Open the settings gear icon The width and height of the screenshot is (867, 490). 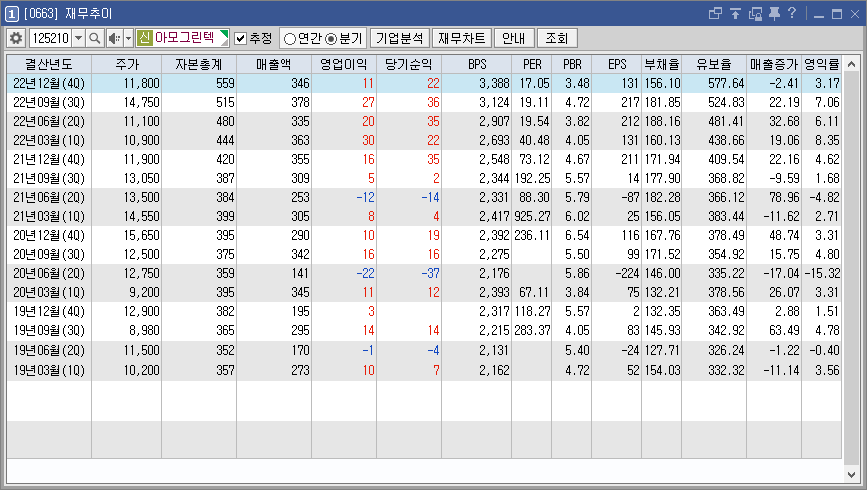[16, 38]
